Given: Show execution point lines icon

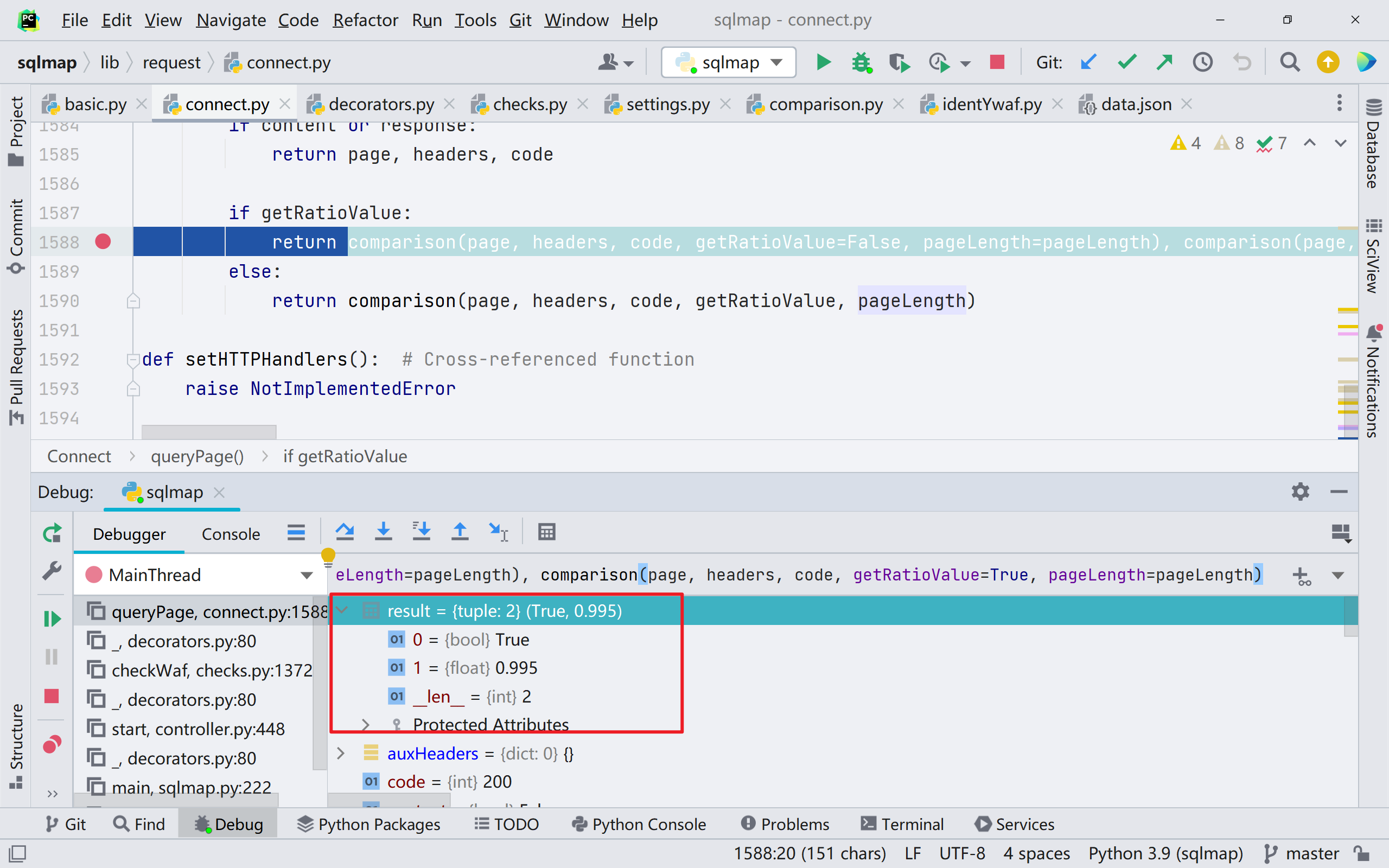Looking at the screenshot, I should (x=296, y=532).
